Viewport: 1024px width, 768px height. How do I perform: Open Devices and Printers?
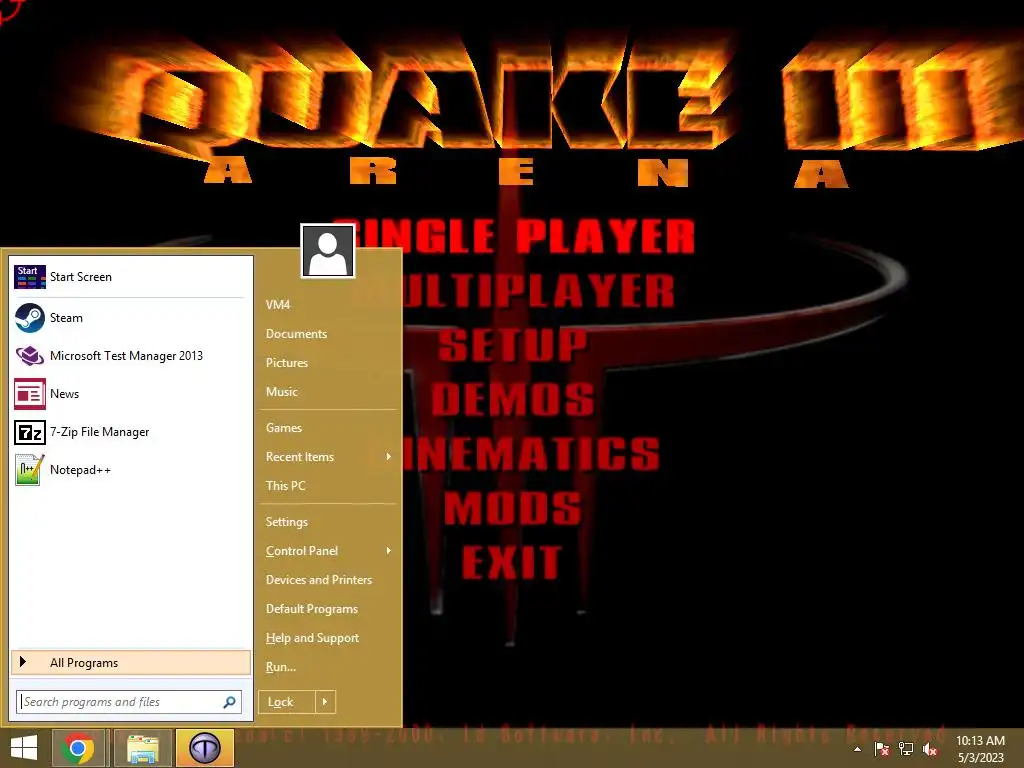click(x=319, y=580)
